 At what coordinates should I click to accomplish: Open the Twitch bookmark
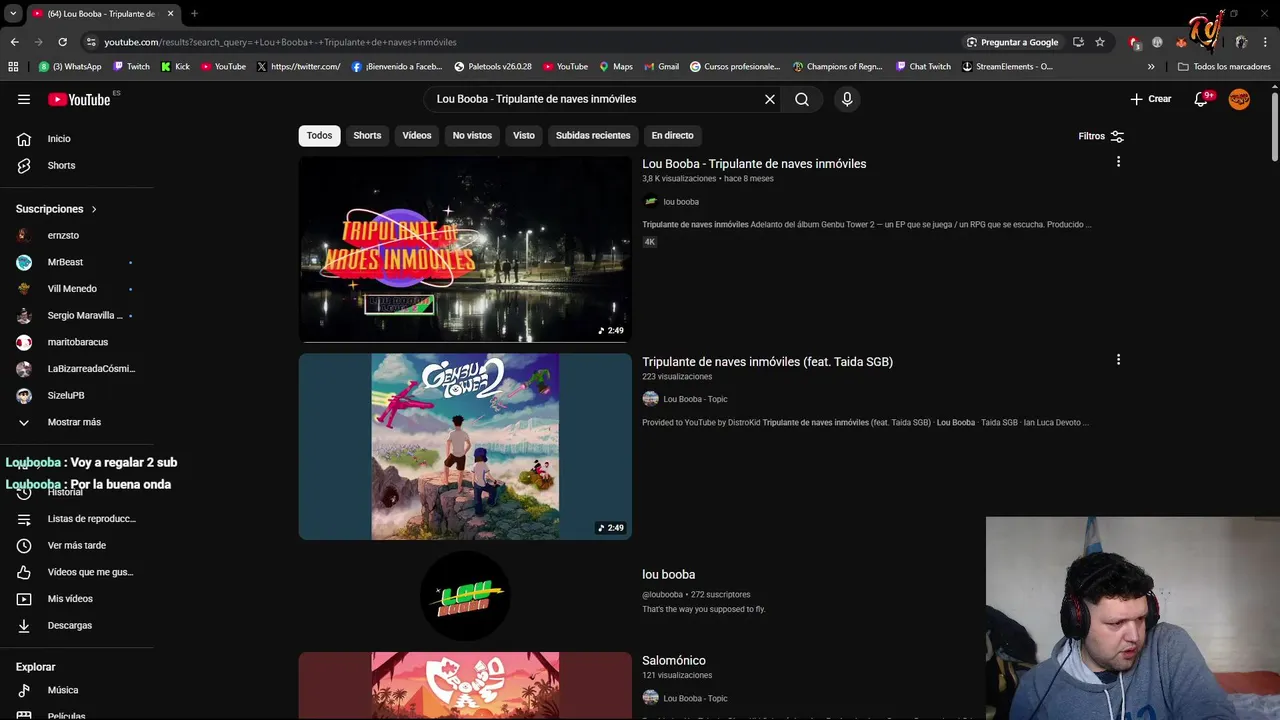coord(131,67)
